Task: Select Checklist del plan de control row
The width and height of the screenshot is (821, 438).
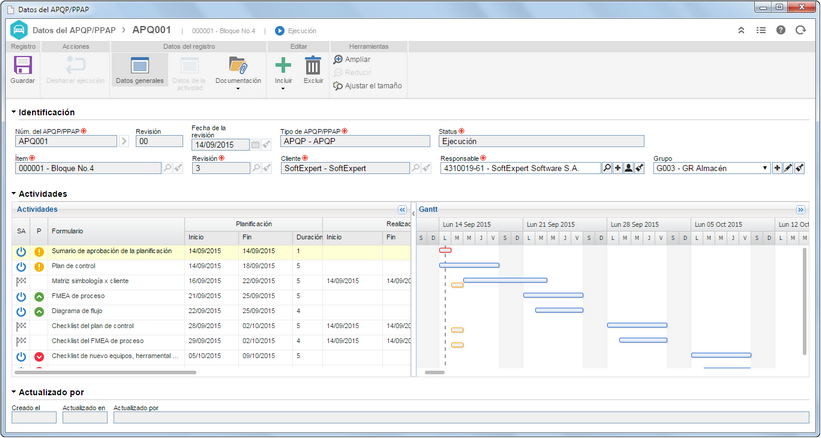Action: [x=211, y=326]
